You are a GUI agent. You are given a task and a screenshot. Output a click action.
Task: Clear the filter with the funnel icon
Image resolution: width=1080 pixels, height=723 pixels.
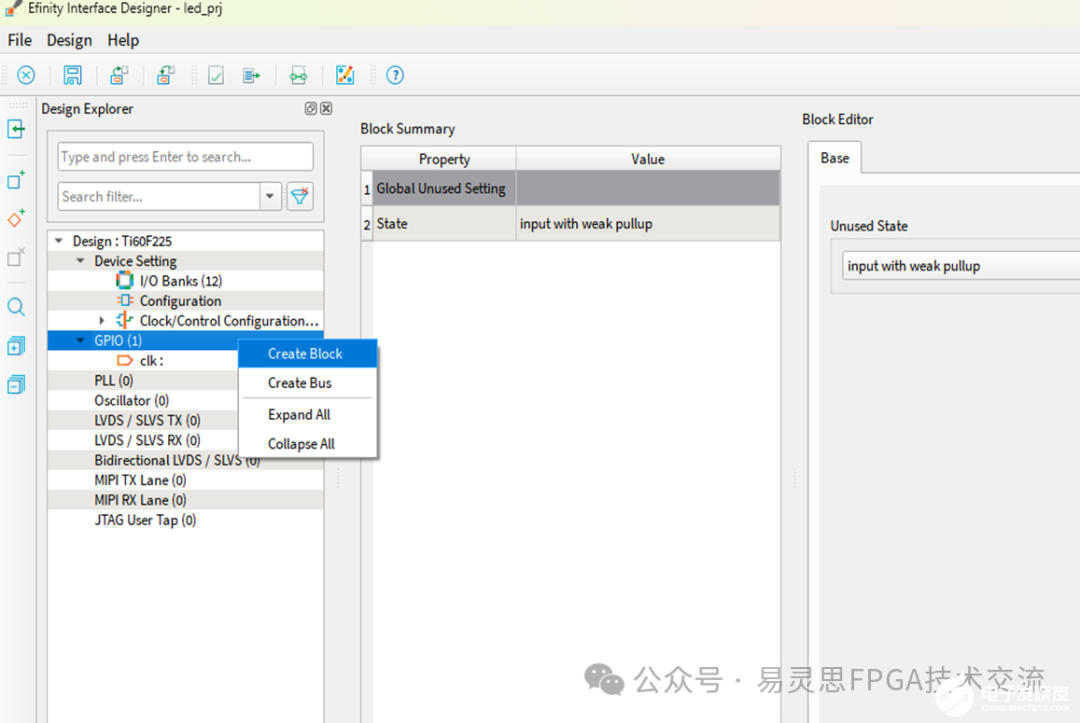(x=300, y=197)
